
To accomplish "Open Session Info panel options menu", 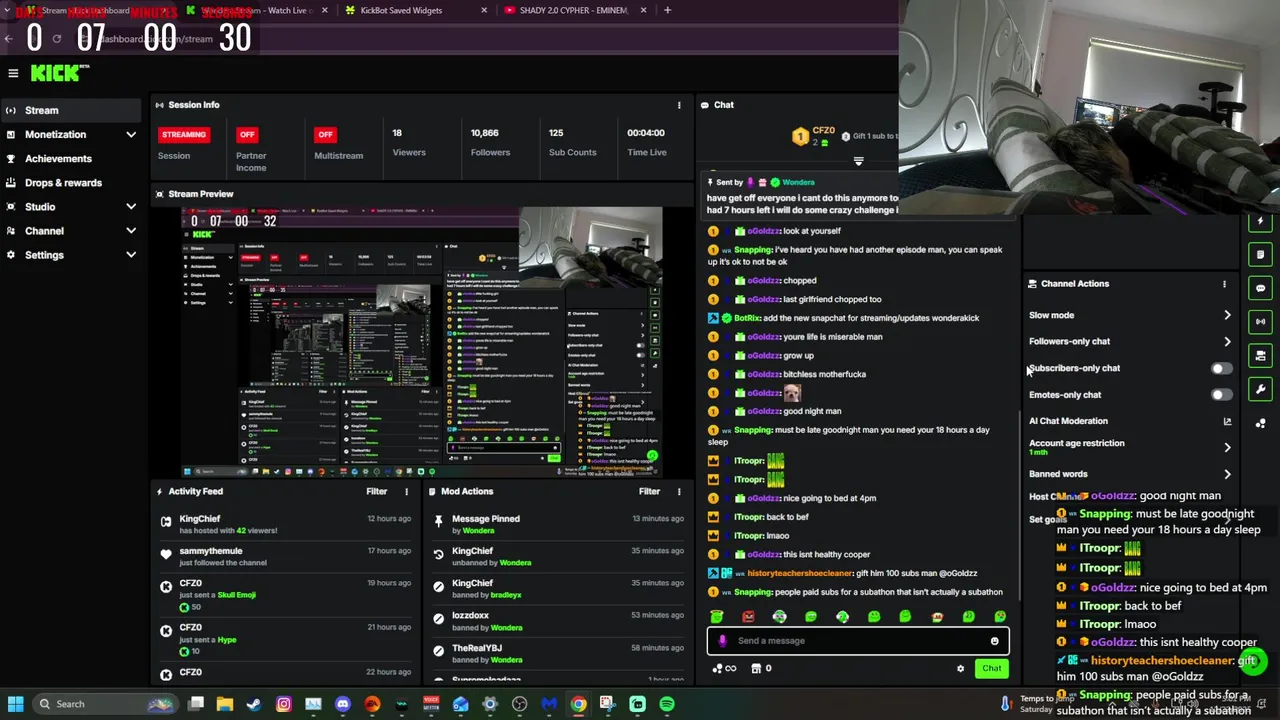I will [679, 105].
